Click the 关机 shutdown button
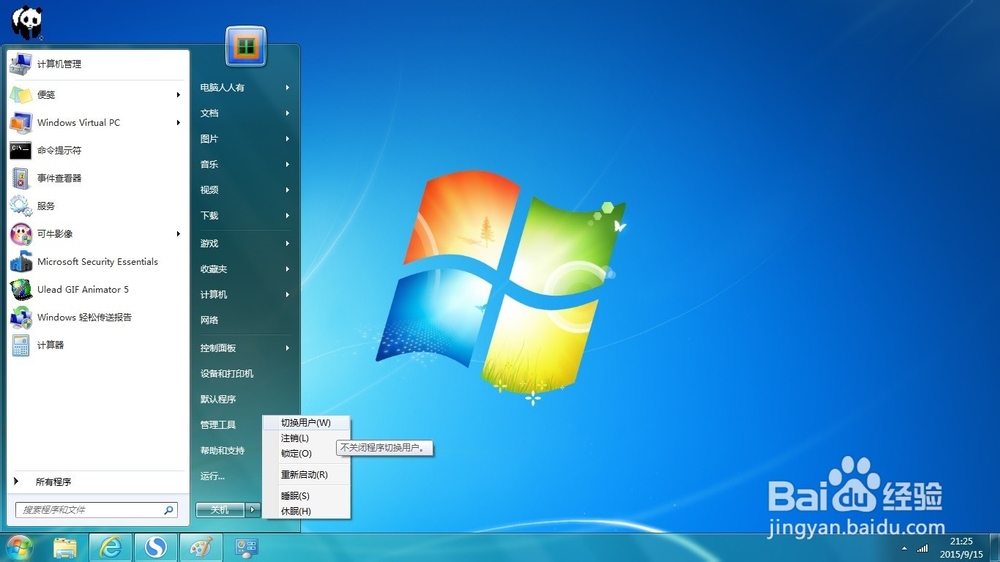Viewport: 1000px width, 562px height. pyautogui.click(x=220, y=509)
